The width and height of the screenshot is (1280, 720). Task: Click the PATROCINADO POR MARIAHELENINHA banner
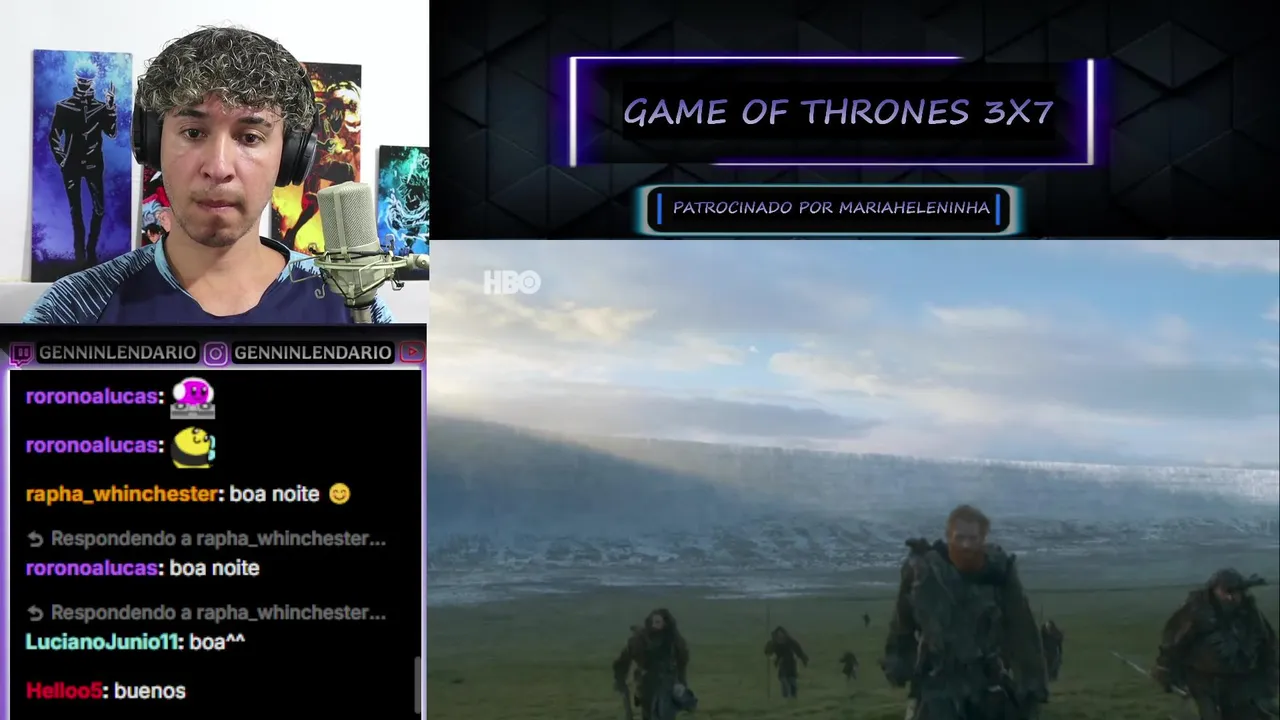click(830, 209)
